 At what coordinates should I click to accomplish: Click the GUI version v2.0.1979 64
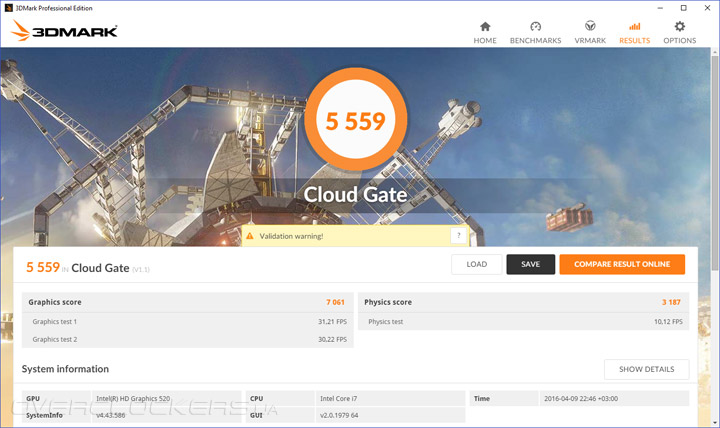click(339, 415)
